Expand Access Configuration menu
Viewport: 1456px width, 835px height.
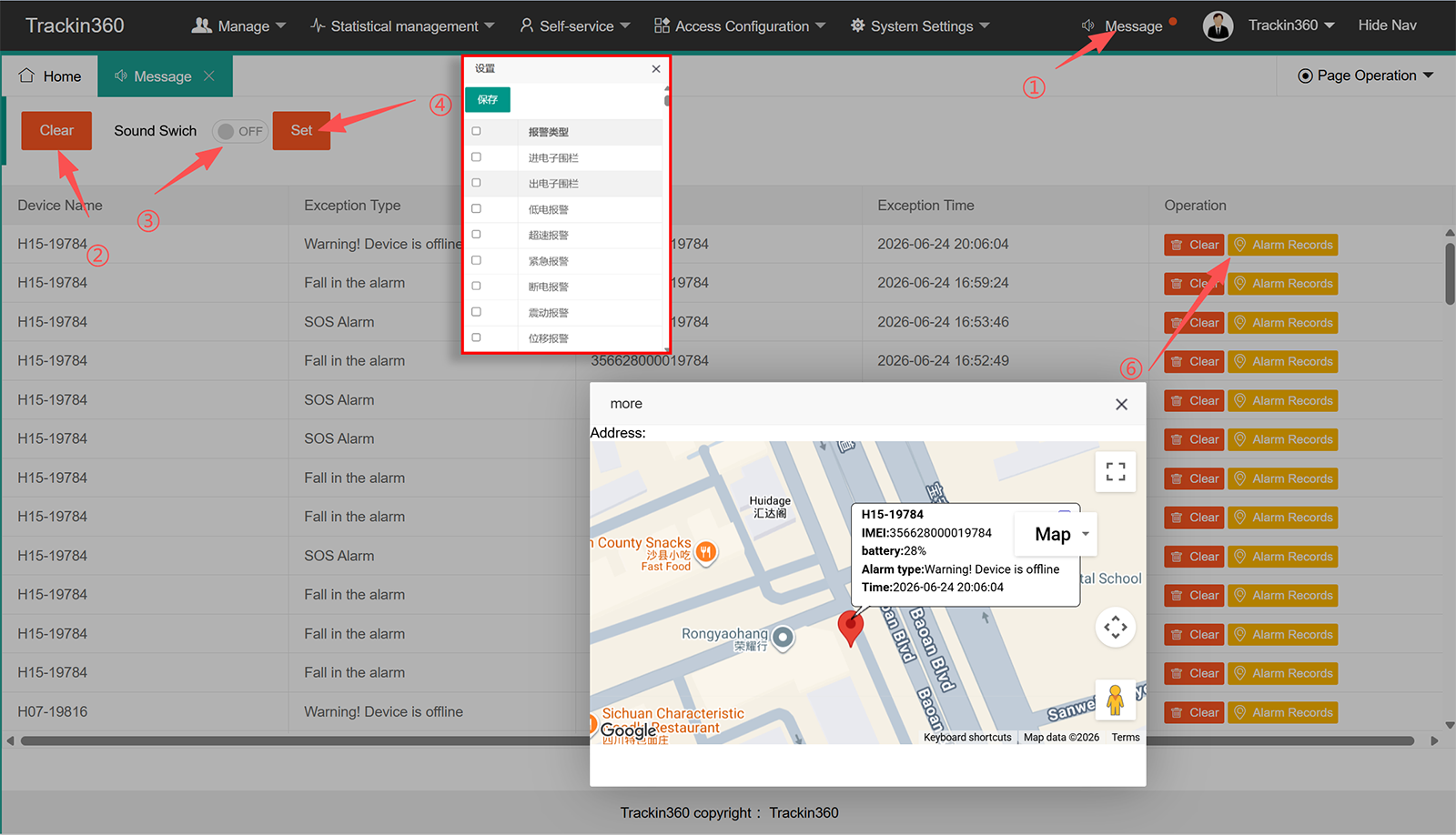point(740,25)
